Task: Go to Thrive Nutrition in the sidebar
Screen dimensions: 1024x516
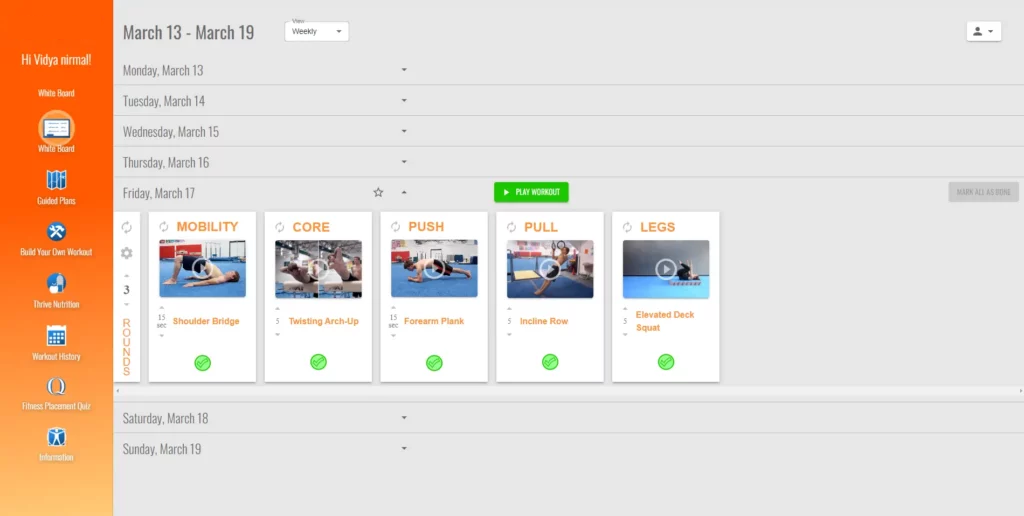Action: pyautogui.click(x=56, y=284)
